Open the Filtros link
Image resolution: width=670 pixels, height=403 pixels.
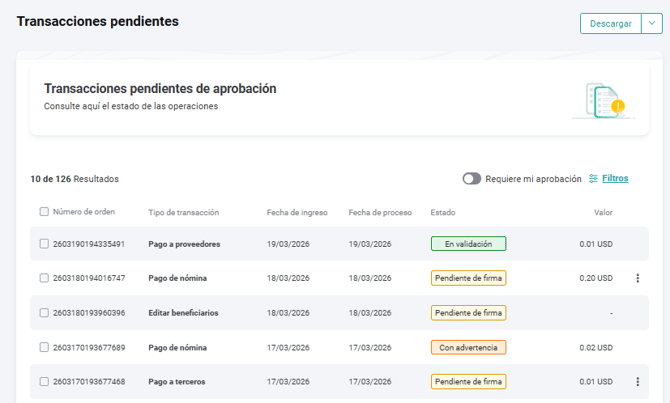pyautogui.click(x=615, y=179)
